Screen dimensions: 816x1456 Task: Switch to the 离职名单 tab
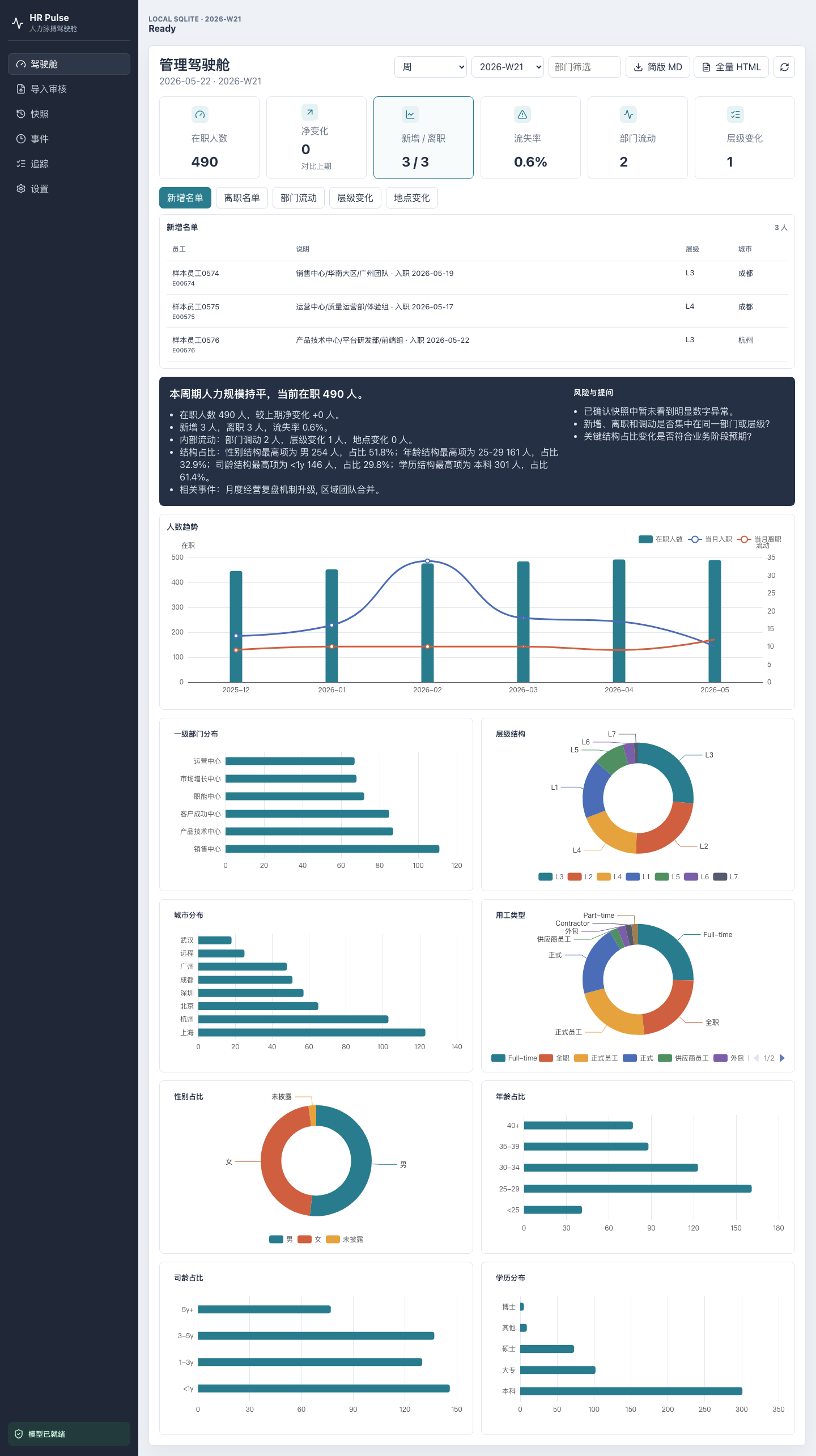[x=242, y=198]
